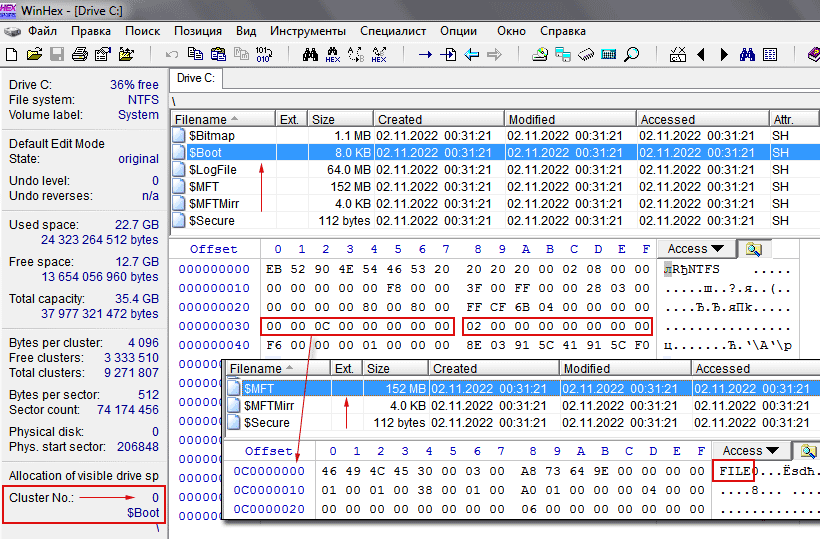Open the Access dropdown in lower hex view

point(751,451)
